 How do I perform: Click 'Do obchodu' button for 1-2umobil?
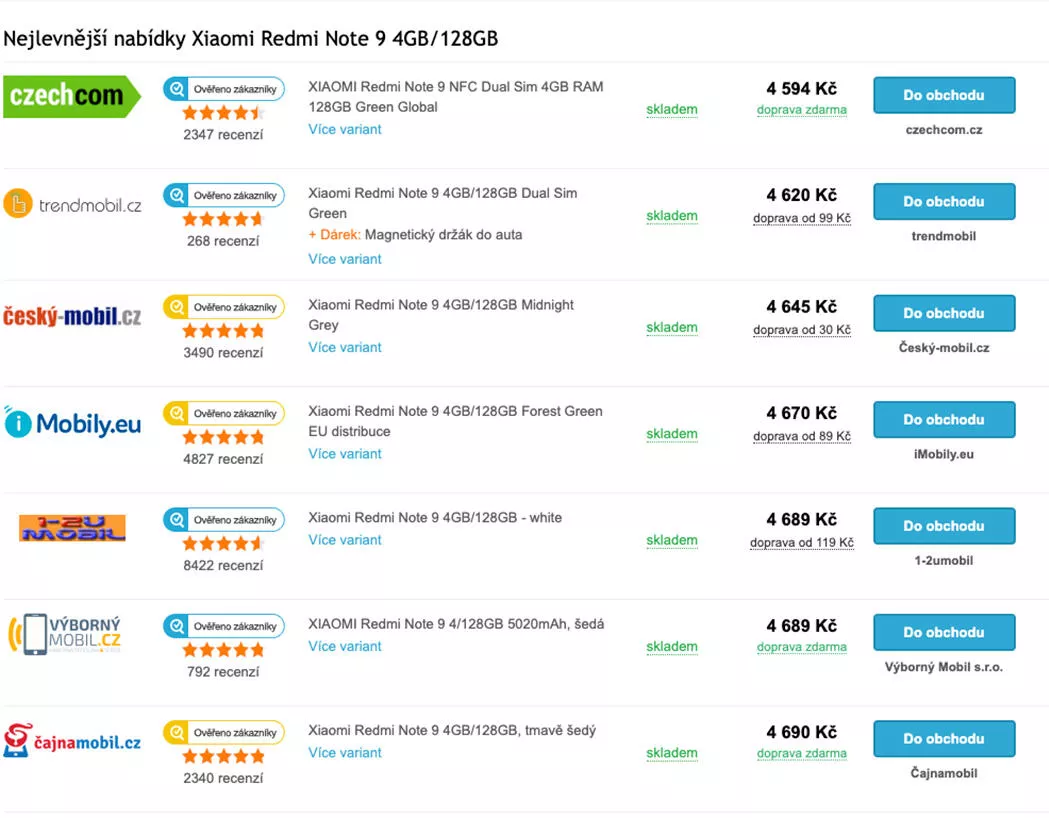click(944, 526)
